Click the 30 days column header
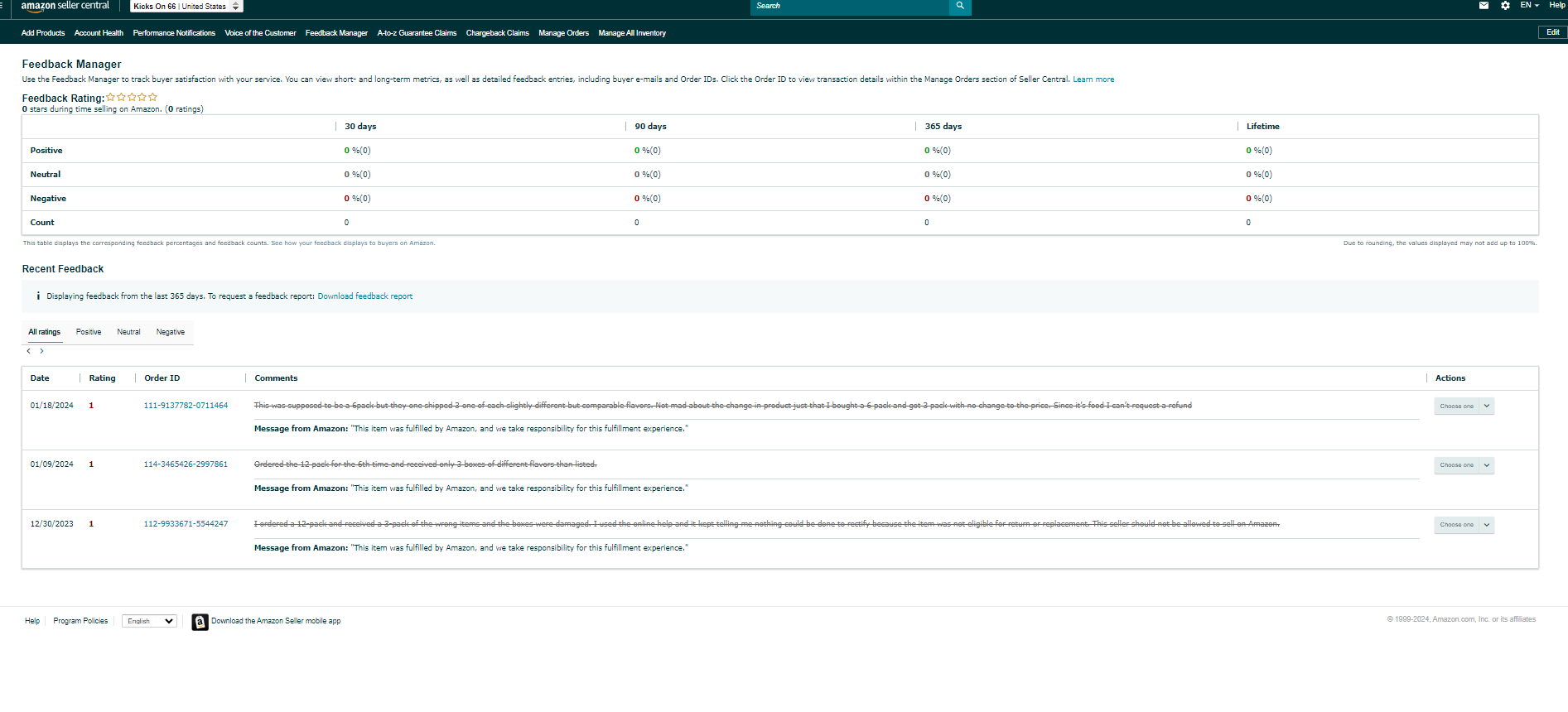The width and height of the screenshot is (1568, 712). tap(360, 127)
